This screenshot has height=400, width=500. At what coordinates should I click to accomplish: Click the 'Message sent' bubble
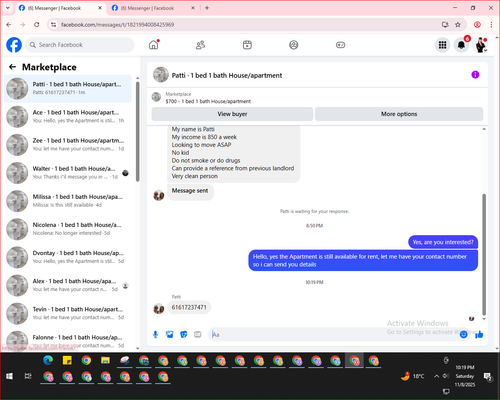coord(190,191)
